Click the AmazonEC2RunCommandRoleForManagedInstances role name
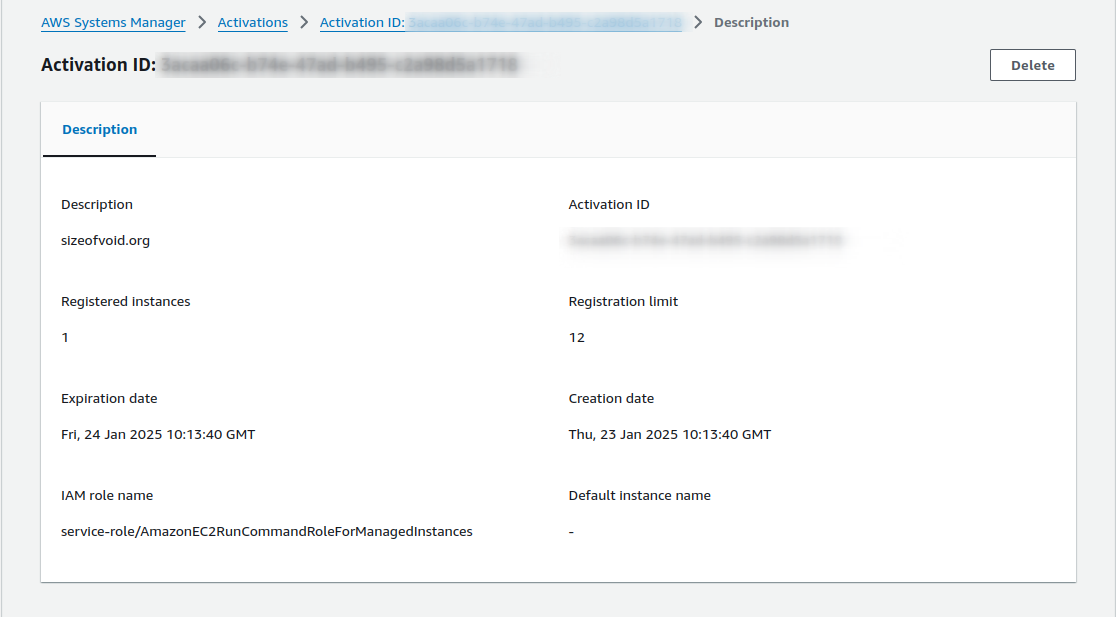Image resolution: width=1120 pixels, height=617 pixels. pyautogui.click(x=266, y=531)
